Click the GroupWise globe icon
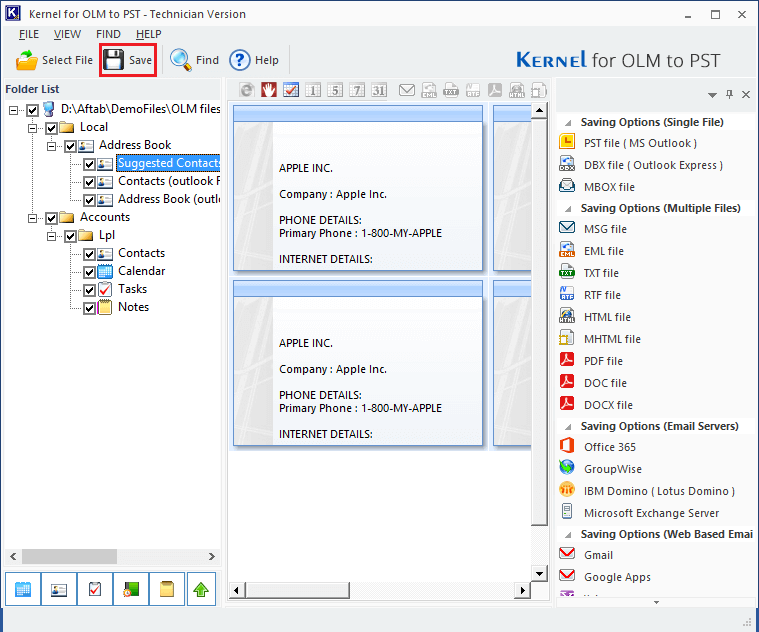Image resolution: width=759 pixels, height=632 pixels. click(567, 467)
